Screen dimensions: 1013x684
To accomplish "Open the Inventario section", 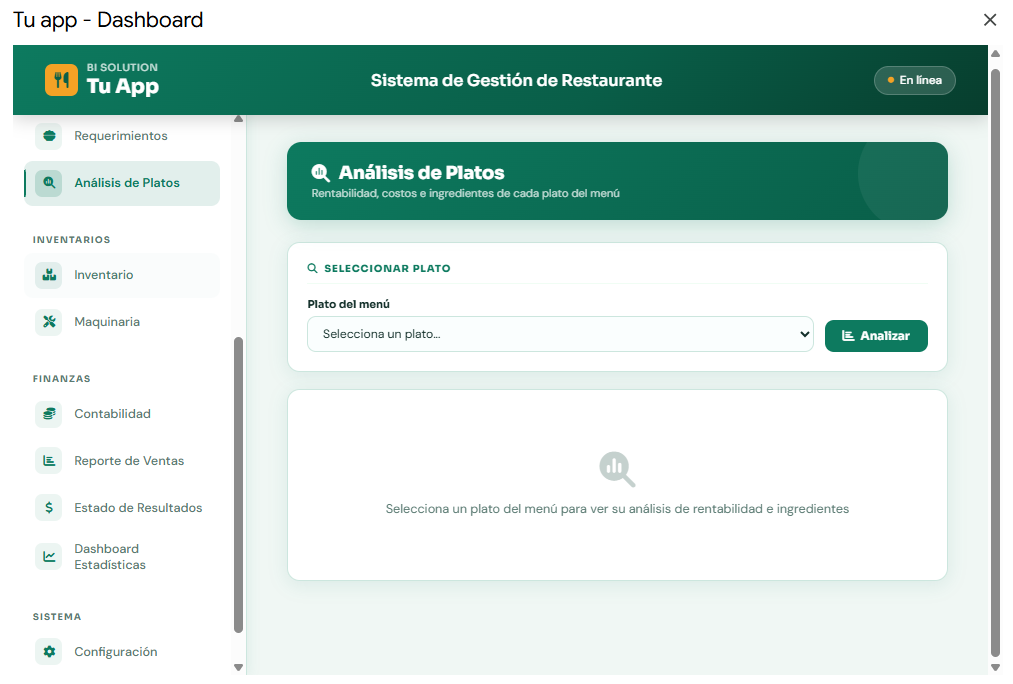I will [x=122, y=275].
